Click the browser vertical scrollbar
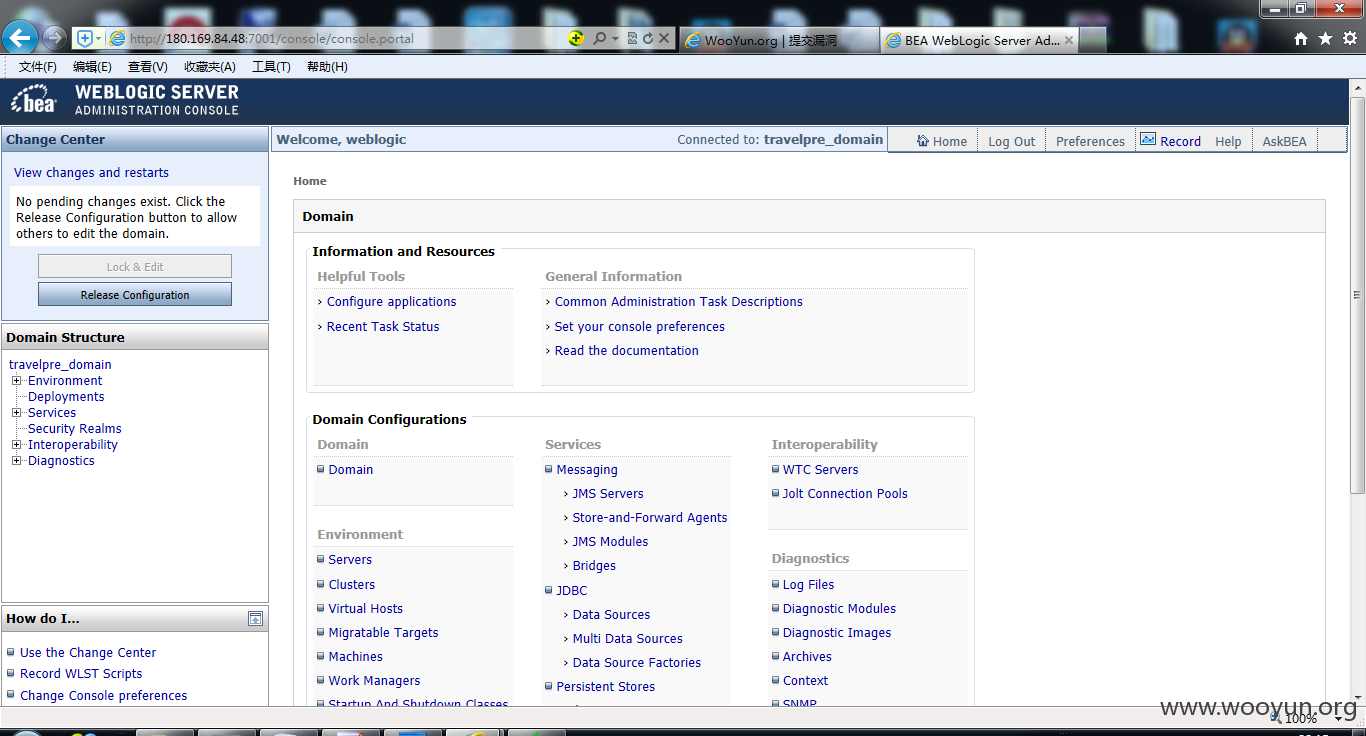 click(x=1357, y=295)
